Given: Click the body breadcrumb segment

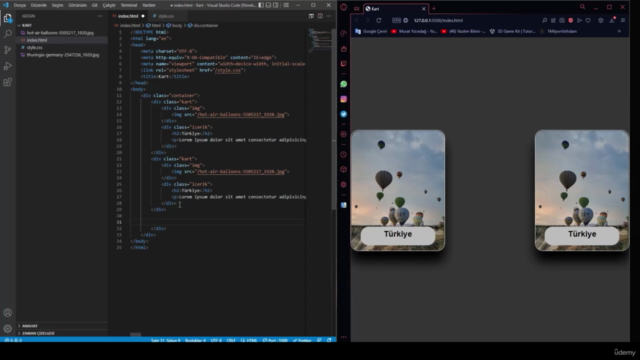Looking at the screenshot, I should pos(174,25).
